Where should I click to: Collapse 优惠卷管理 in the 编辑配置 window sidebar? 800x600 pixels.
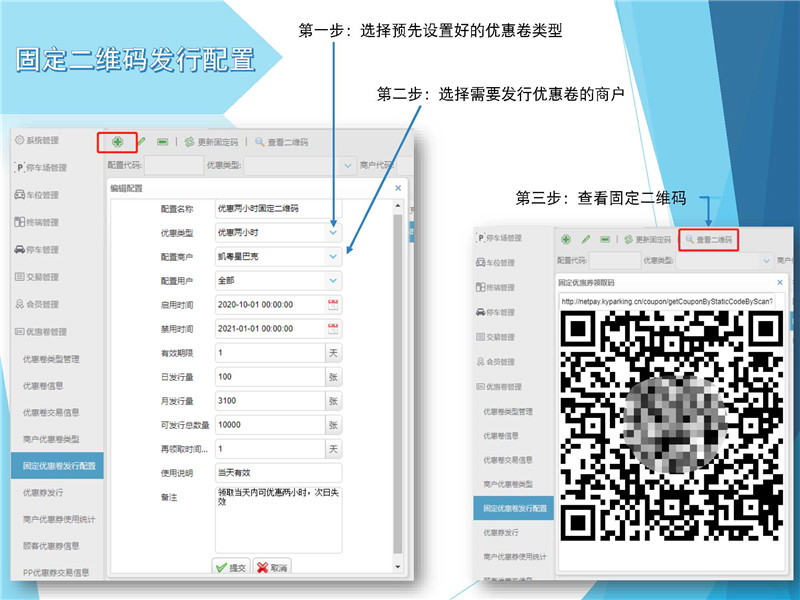41,332
